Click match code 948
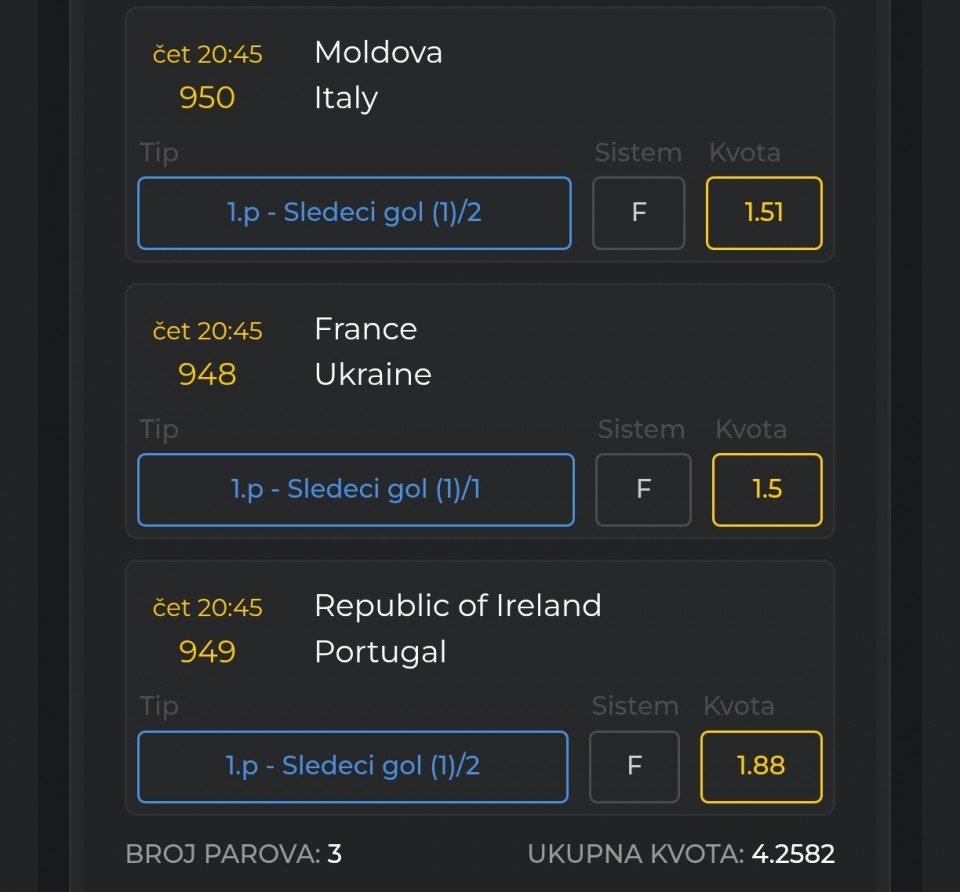This screenshot has width=960, height=892. coord(207,375)
